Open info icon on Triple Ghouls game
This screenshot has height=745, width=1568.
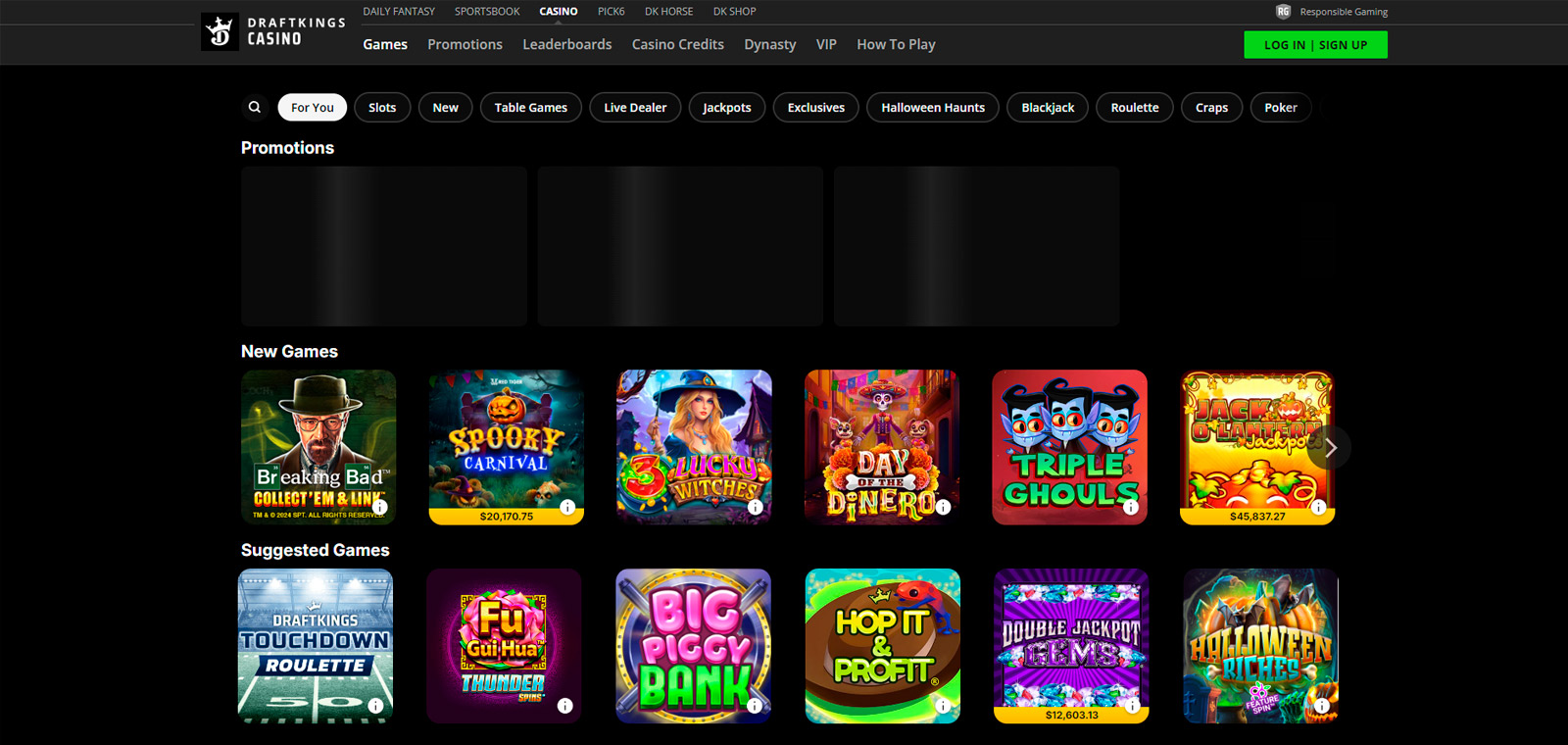[x=1131, y=507]
